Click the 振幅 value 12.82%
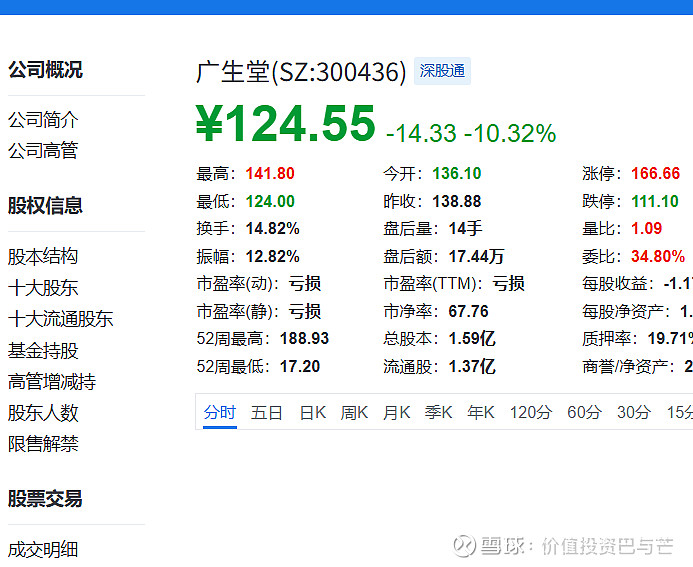This screenshot has width=693, height=567. pyautogui.click(x=273, y=257)
